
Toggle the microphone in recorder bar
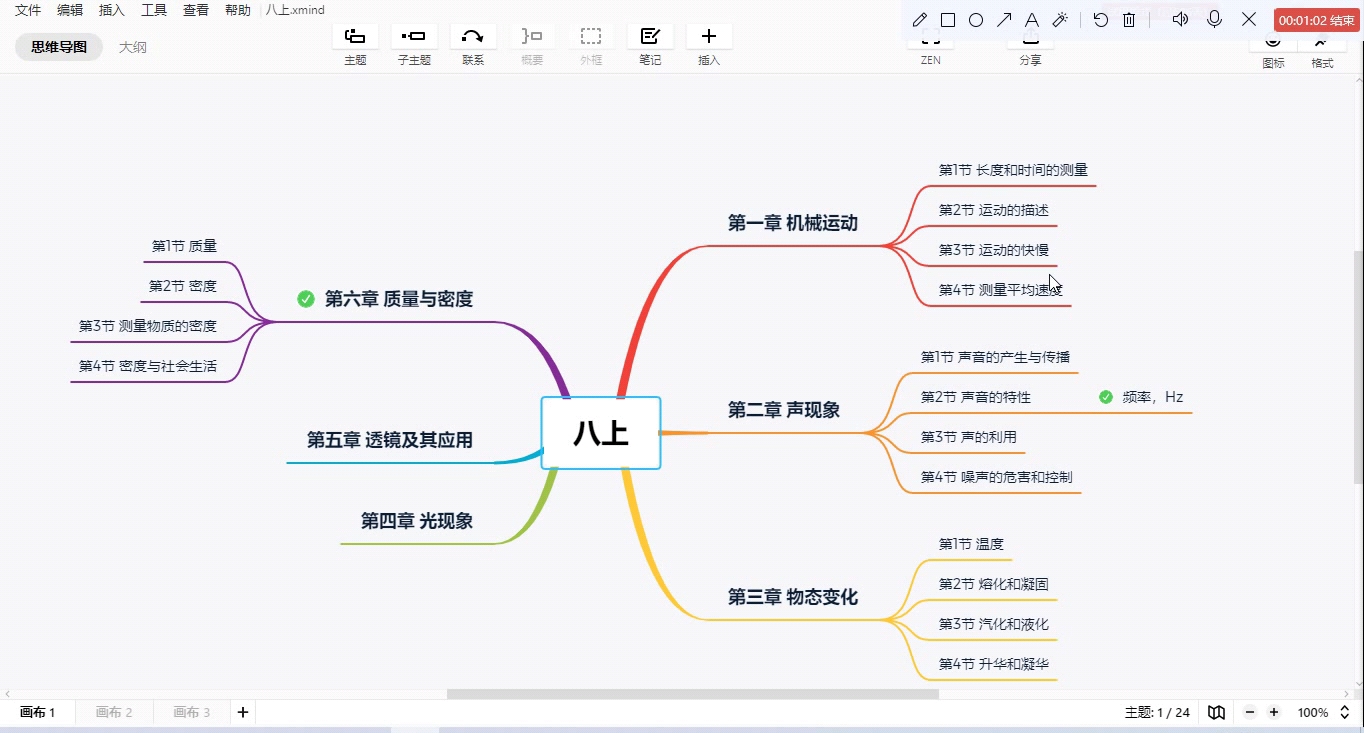pos(1215,19)
